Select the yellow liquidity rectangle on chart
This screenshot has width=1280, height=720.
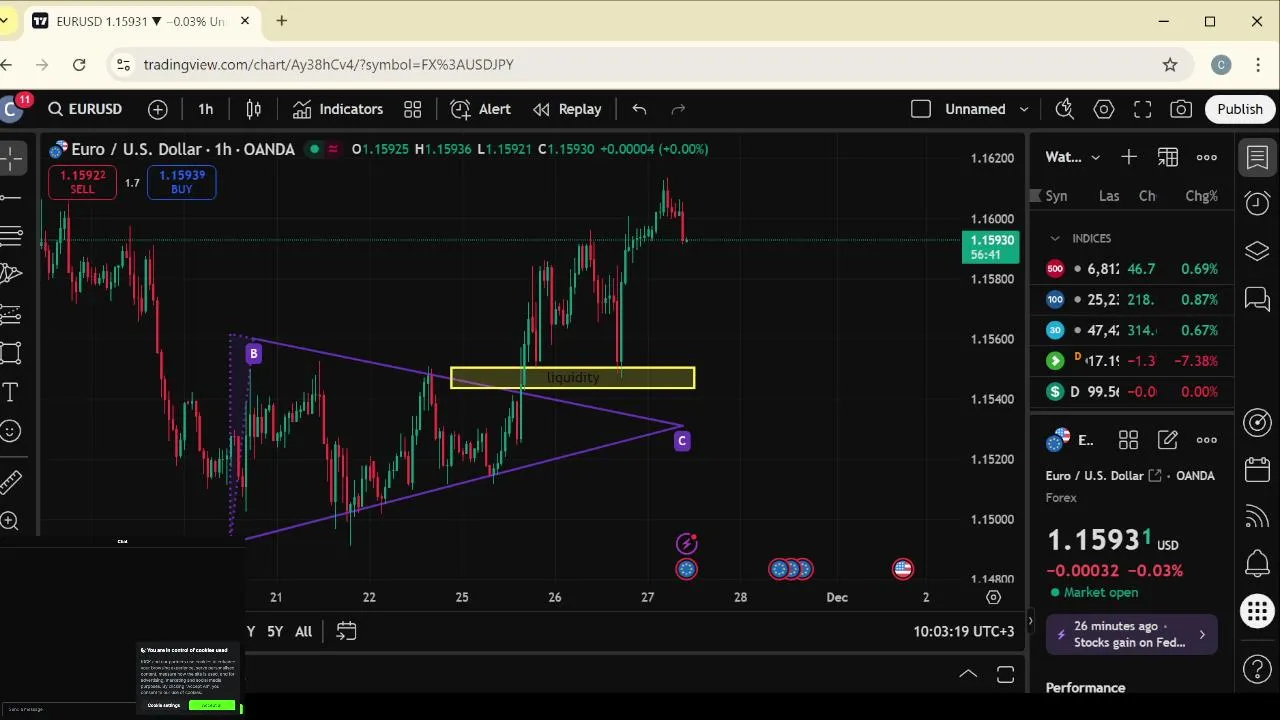click(x=572, y=378)
